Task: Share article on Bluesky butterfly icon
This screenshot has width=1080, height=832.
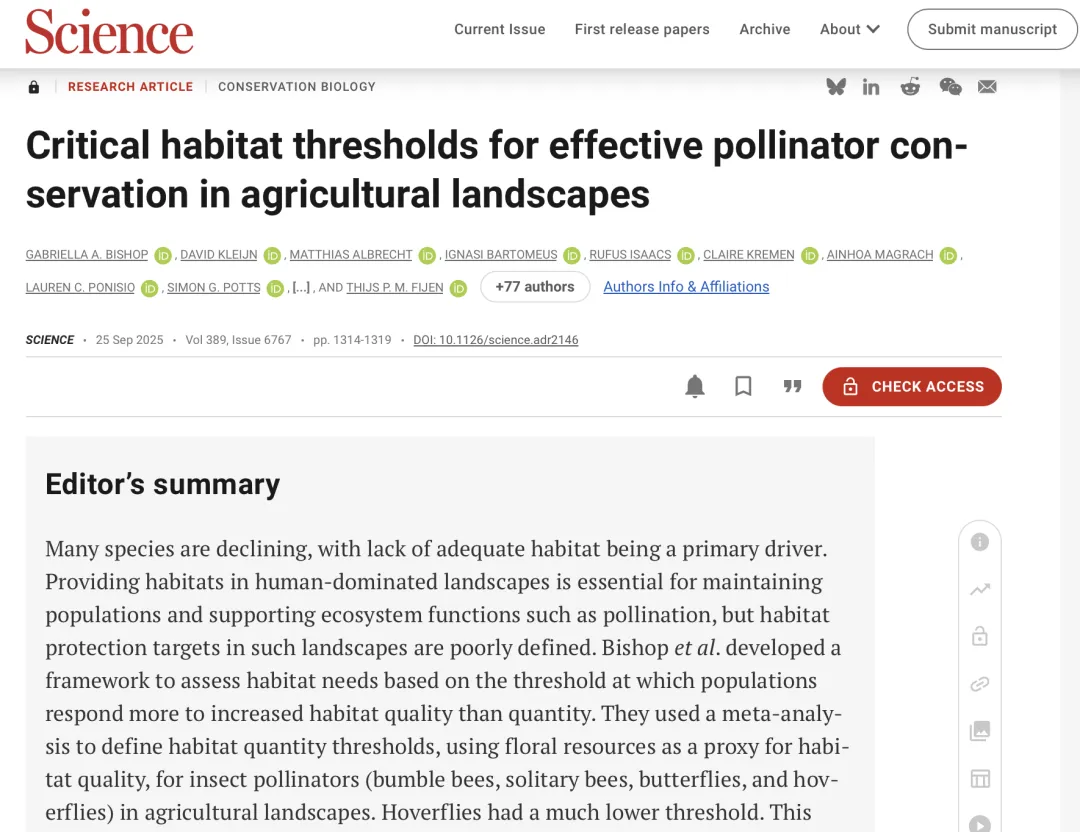Action: 836,87
